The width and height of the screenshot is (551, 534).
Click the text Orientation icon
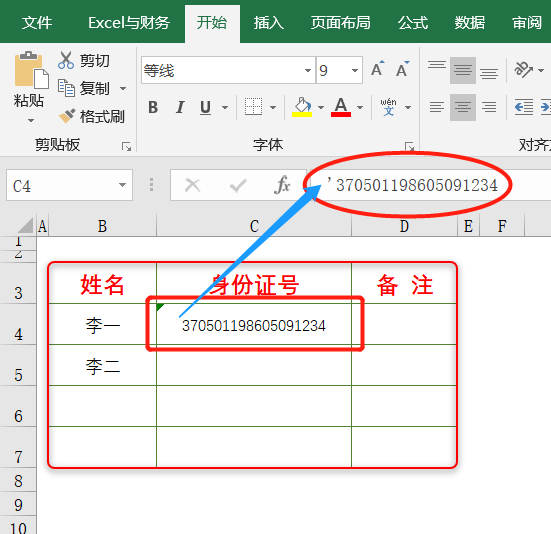[x=524, y=70]
